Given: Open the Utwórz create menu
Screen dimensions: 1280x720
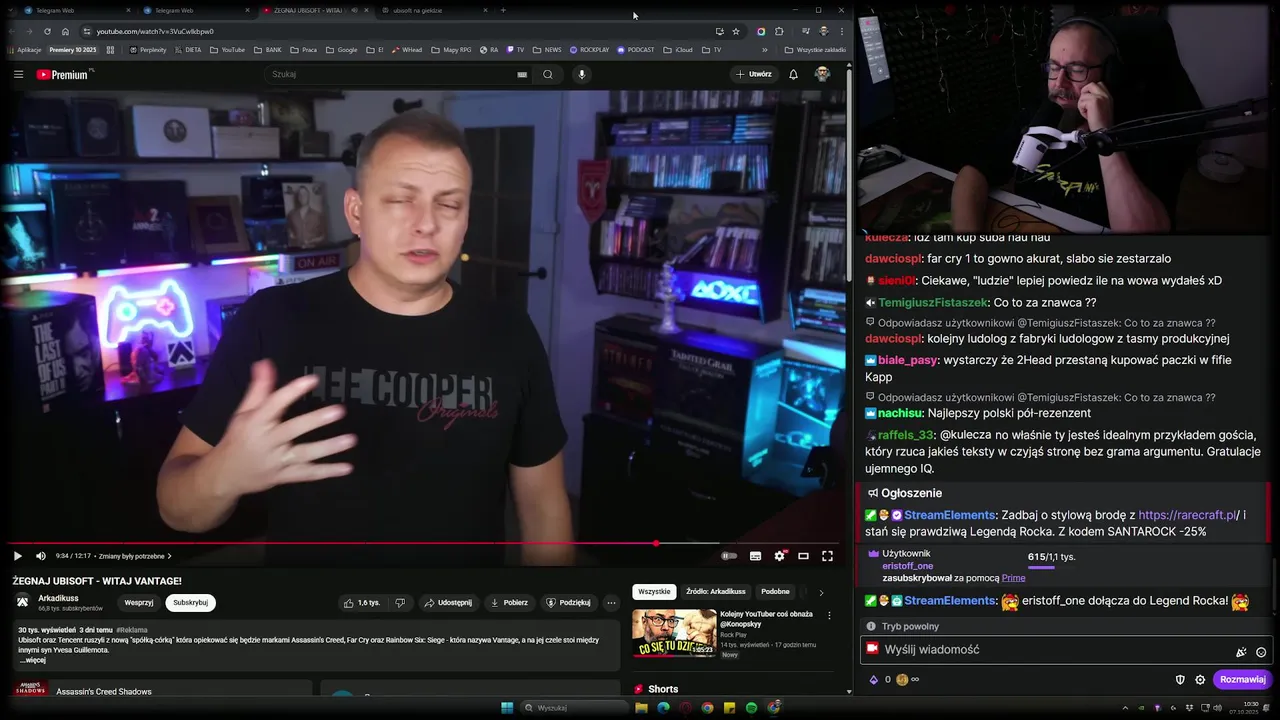Looking at the screenshot, I should click(x=754, y=74).
